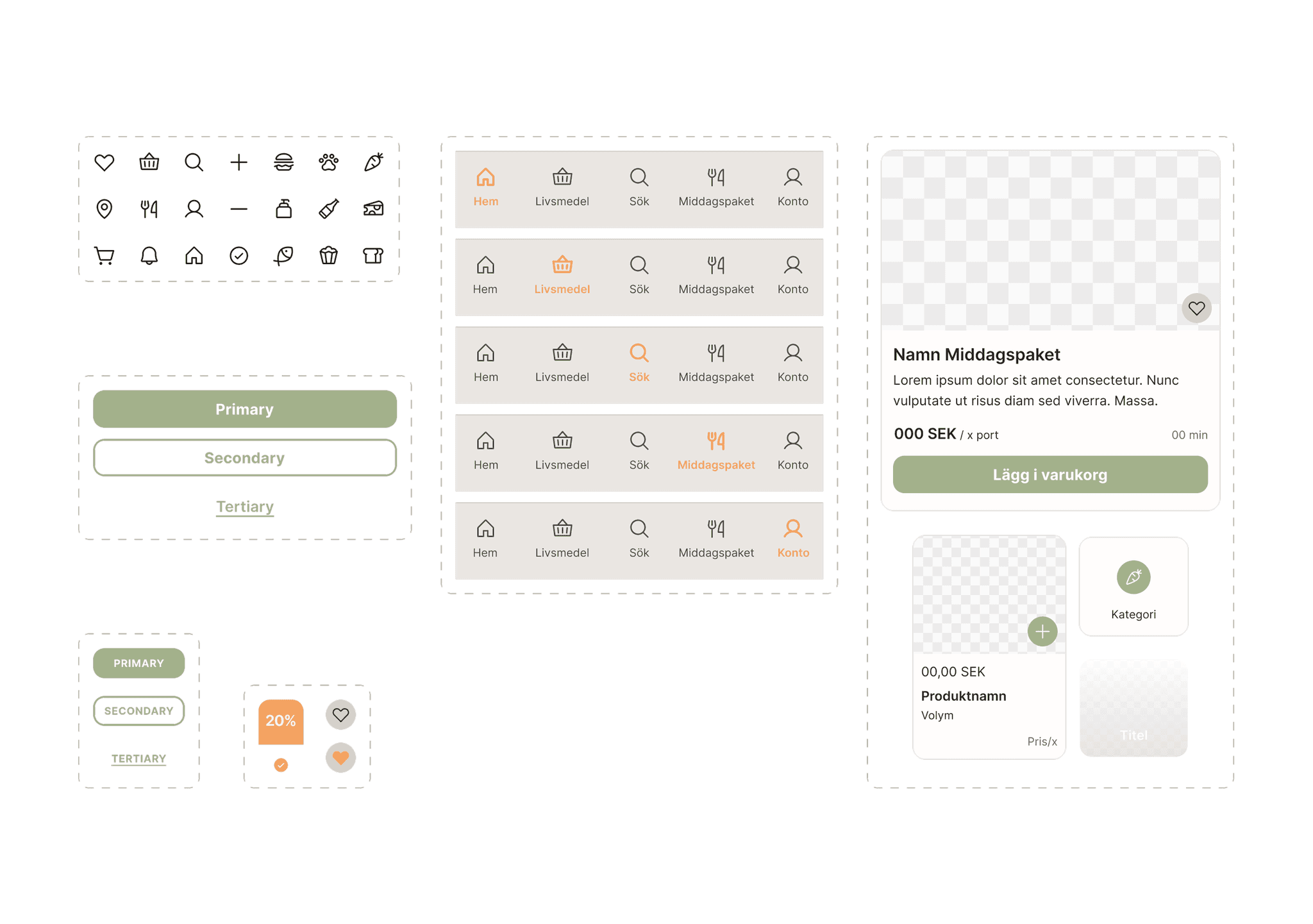Click the leaf icon in the icon set
The image size is (1313, 924).
283,256
